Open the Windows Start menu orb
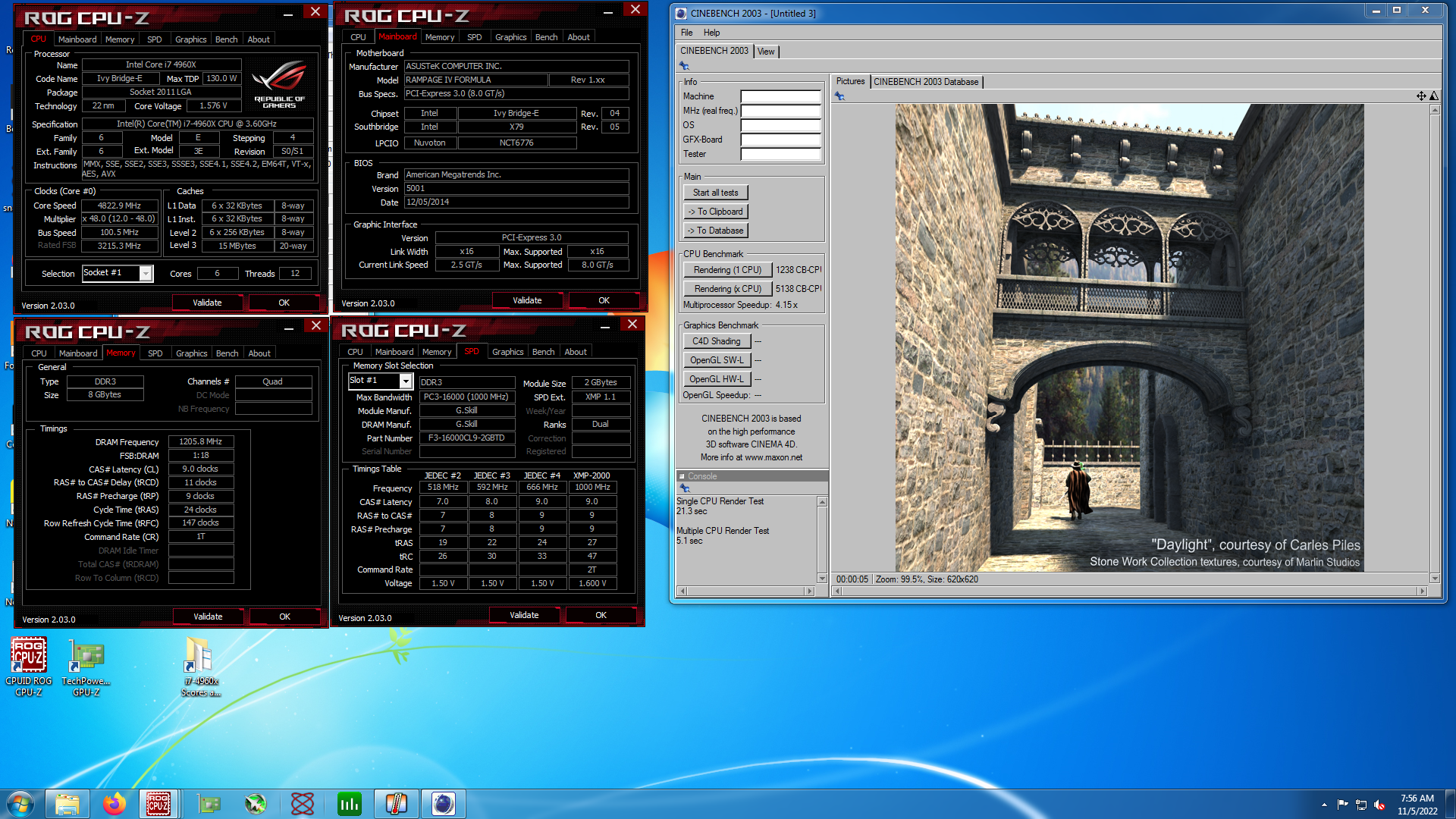Viewport: 1456px width, 819px height. tap(20, 804)
